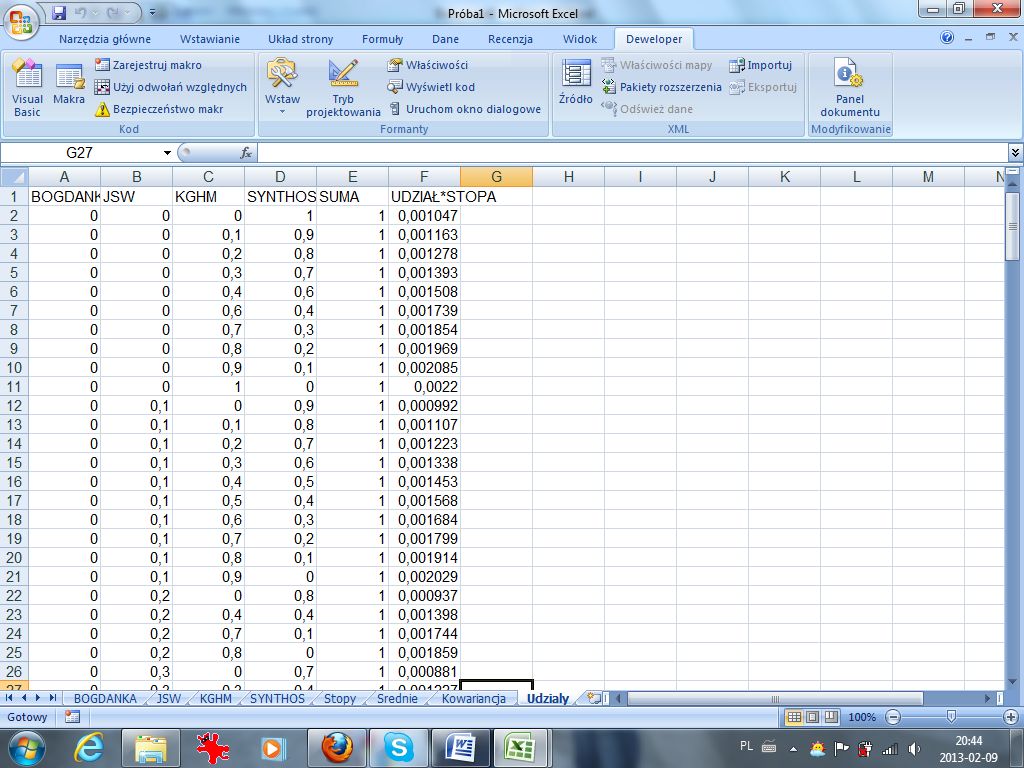Open the Stopy sheet tab

[340, 698]
